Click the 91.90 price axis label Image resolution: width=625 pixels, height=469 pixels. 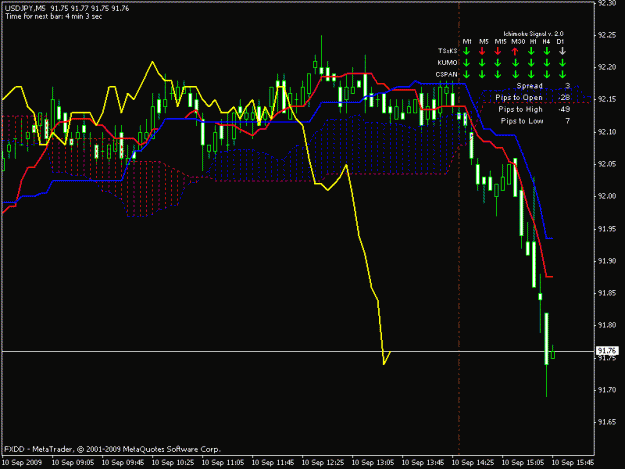click(607, 261)
